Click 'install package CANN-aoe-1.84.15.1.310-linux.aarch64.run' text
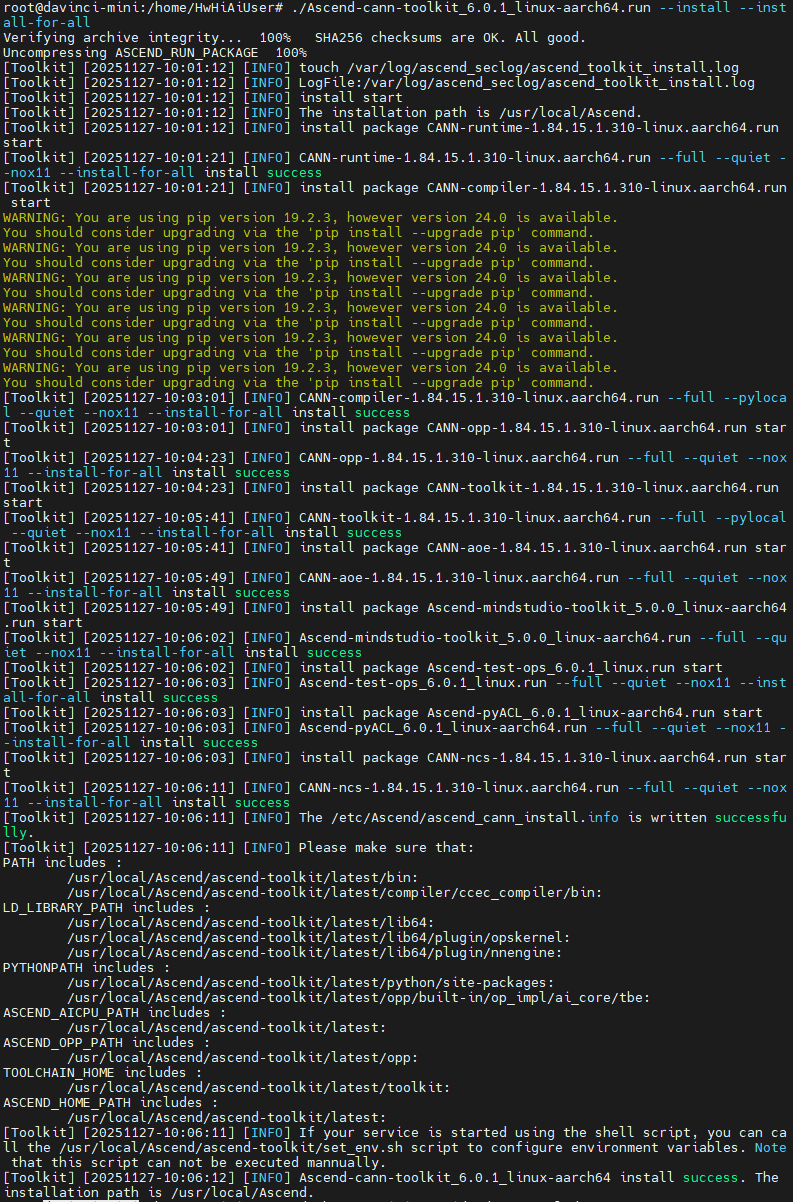Viewport: 793px width, 1202px height. coord(523,548)
